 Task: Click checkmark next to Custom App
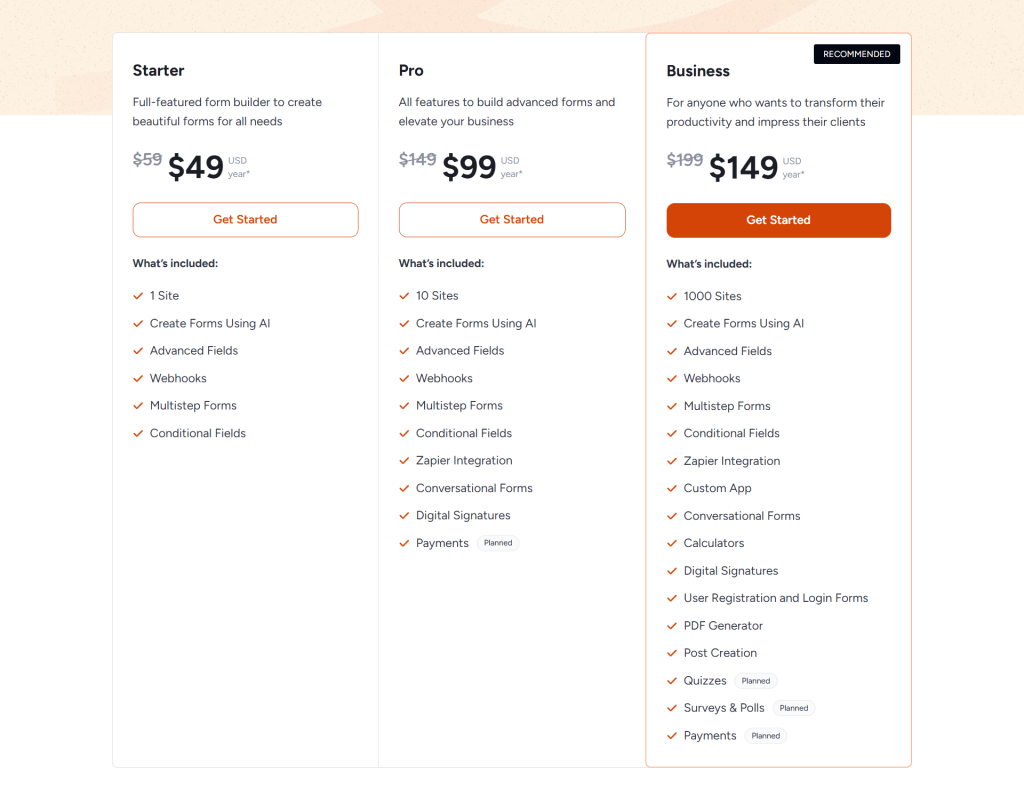tap(672, 489)
